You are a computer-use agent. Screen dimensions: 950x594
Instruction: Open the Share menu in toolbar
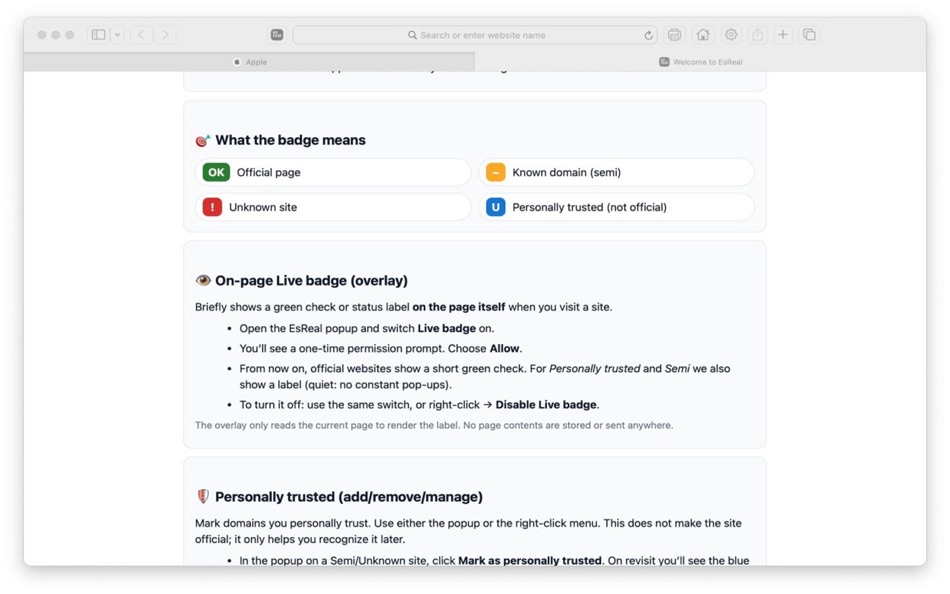pyautogui.click(x=758, y=34)
